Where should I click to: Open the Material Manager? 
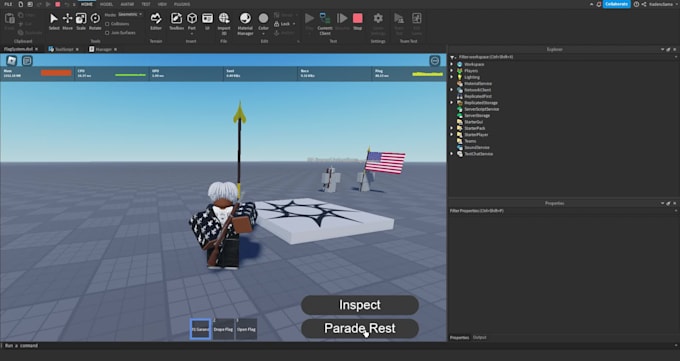click(x=245, y=23)
